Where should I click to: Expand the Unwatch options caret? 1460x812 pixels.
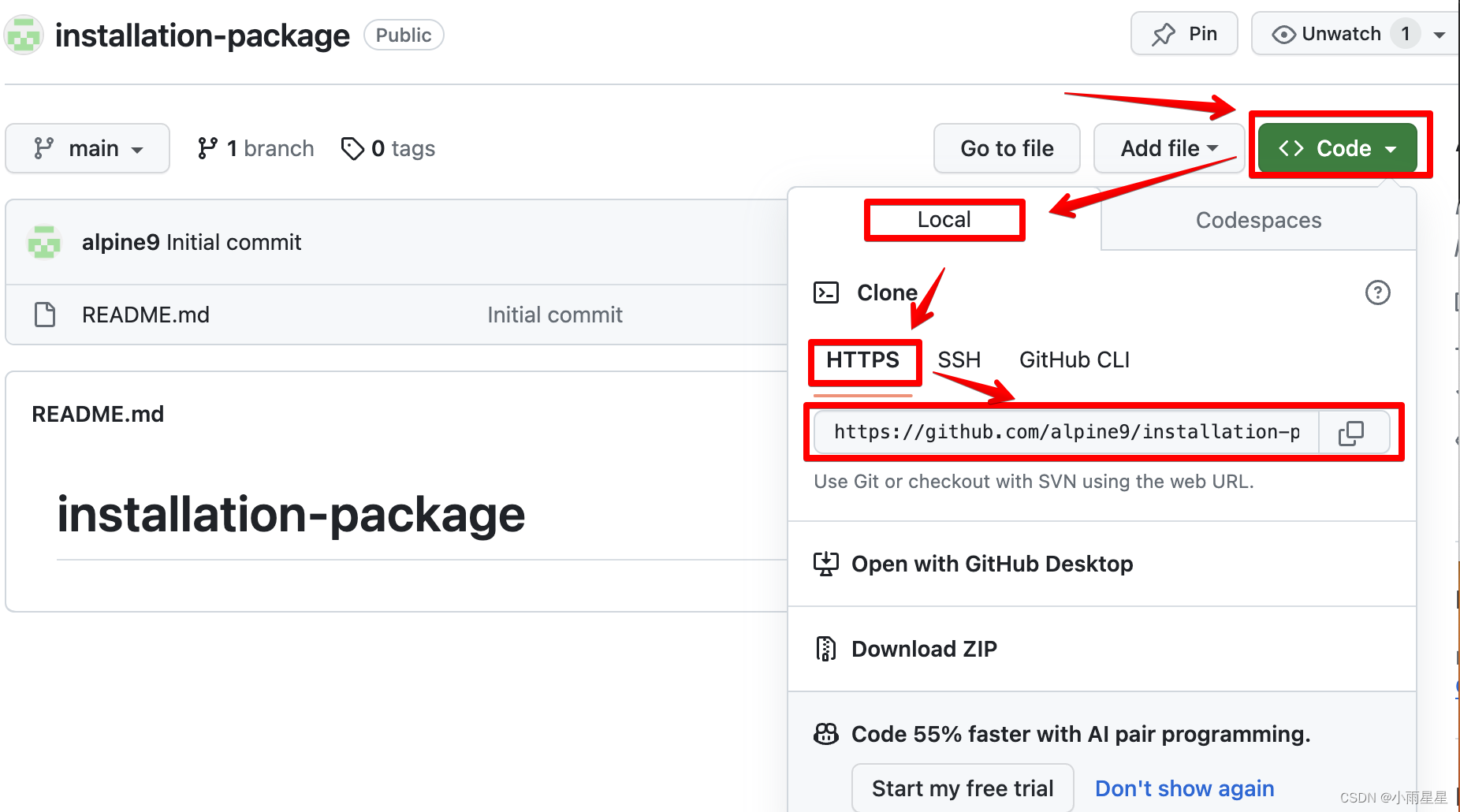tap(1440, 35)
